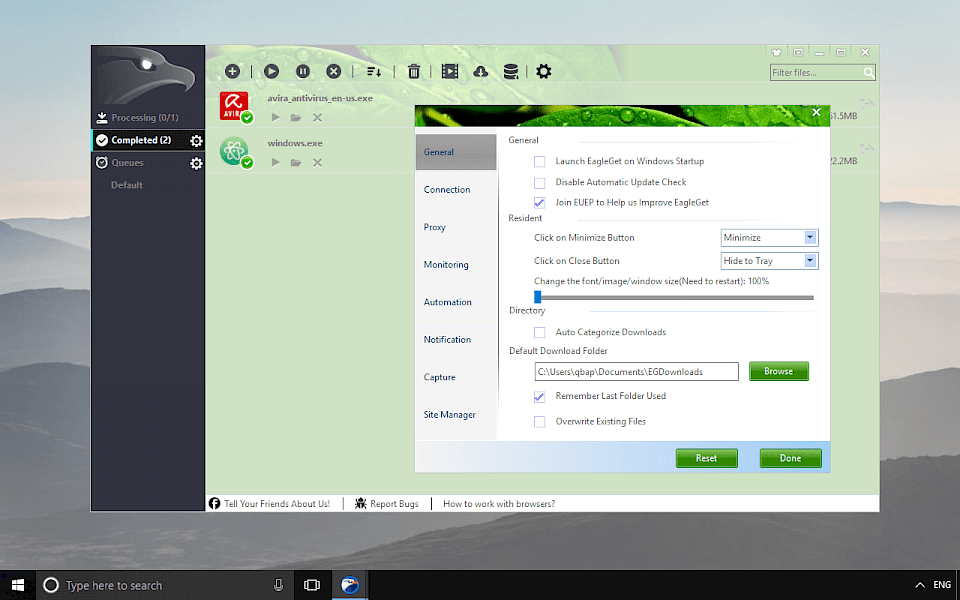Click the EagleGet icon in the taskbar
The image size is (960, 600).
350,585
